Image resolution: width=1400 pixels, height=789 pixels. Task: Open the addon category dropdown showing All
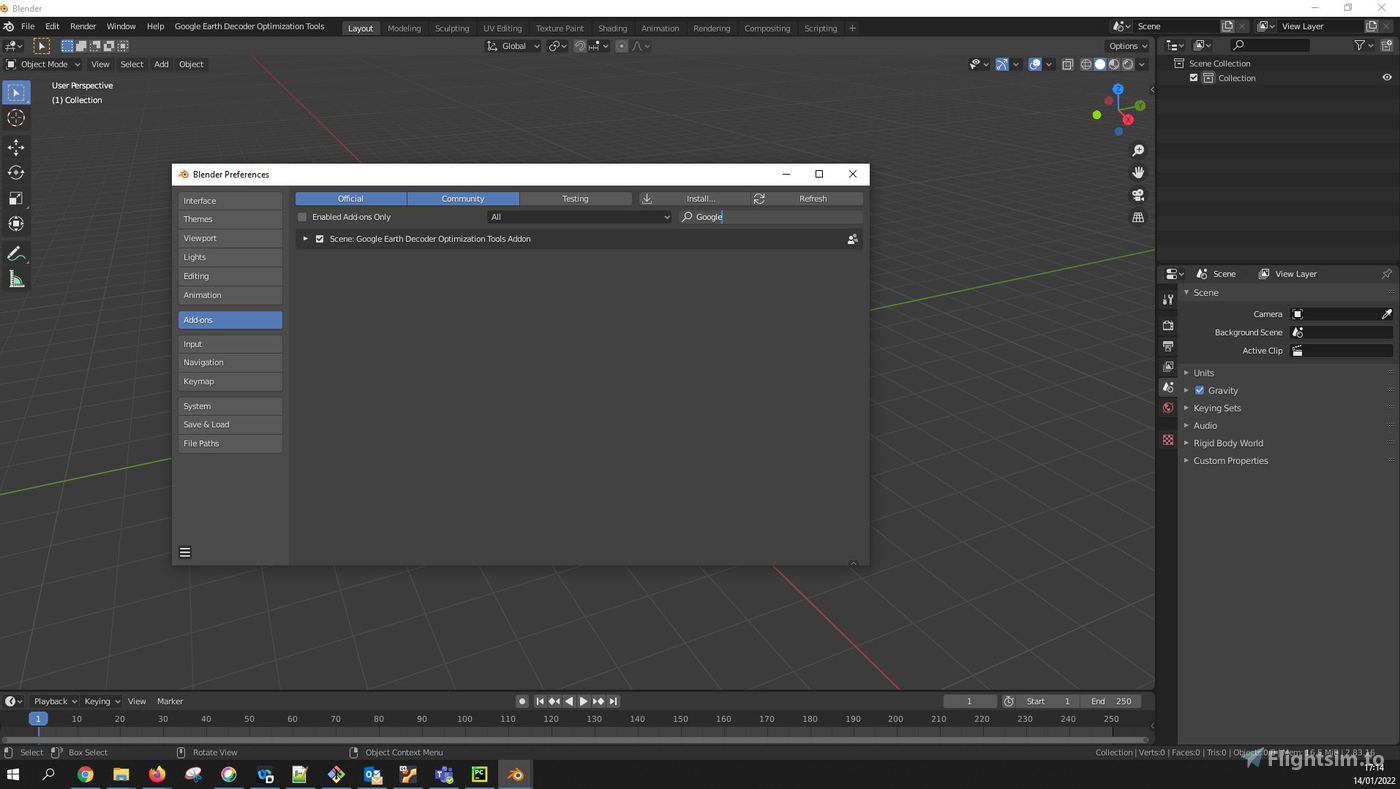(x=580, y=217)
